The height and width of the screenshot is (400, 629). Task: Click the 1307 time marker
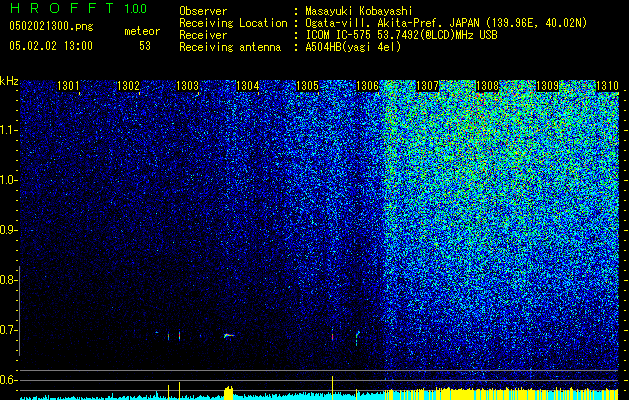(x=428, y=86)
